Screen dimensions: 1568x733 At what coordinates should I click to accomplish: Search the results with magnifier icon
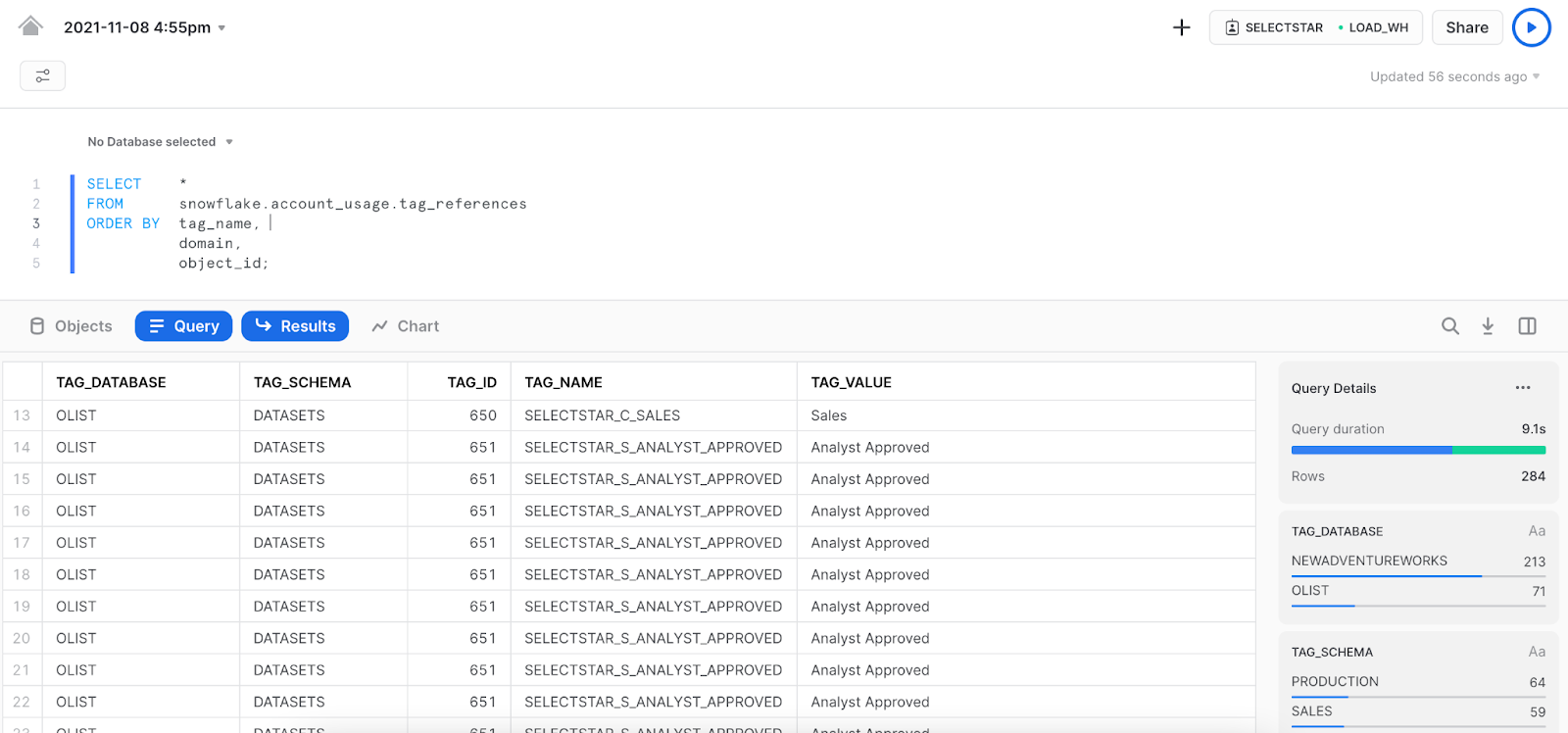tap(1449, 326)
